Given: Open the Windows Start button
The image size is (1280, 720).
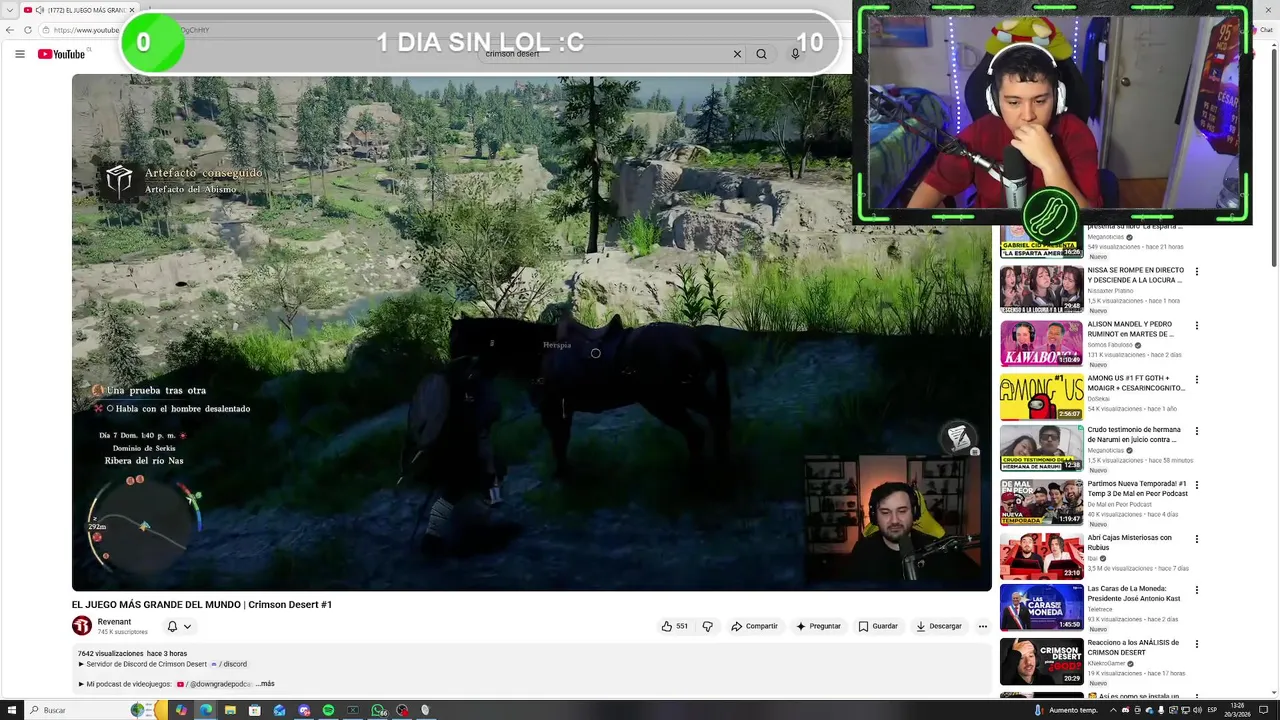Looking at the screenshot, I should click(10, 710).
